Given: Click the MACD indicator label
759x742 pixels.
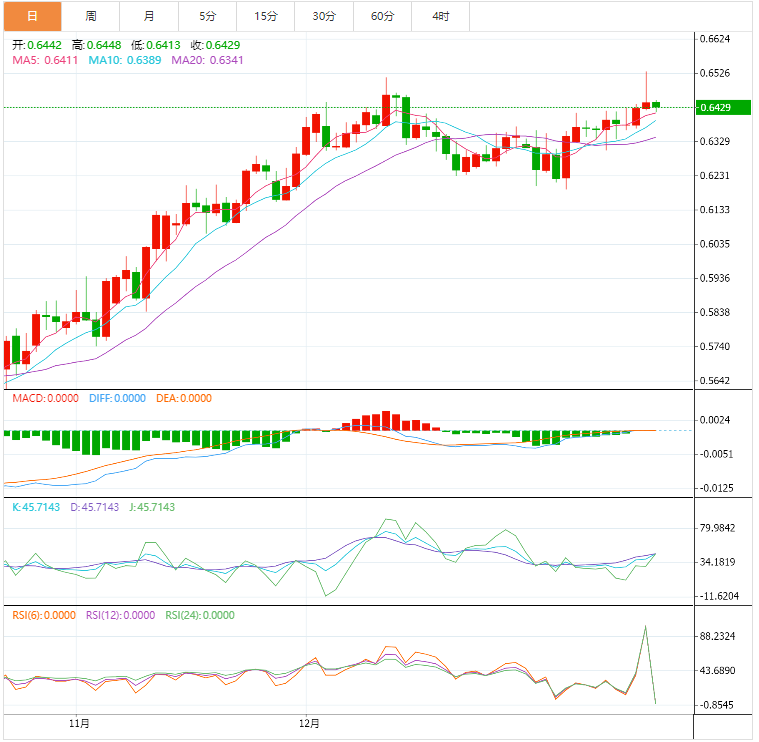Looking at the screenshot, I should [x=45, y=398].
